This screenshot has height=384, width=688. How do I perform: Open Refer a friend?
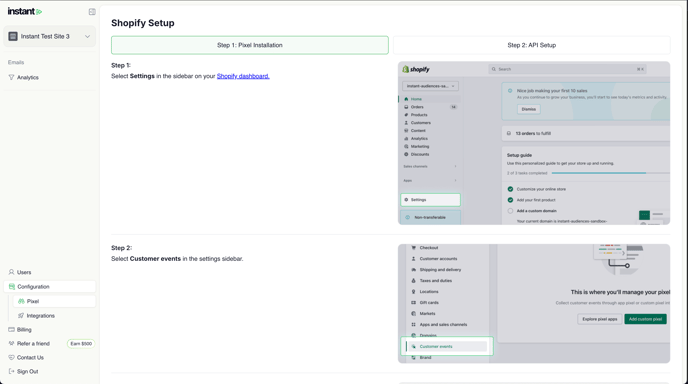point(33,344)
